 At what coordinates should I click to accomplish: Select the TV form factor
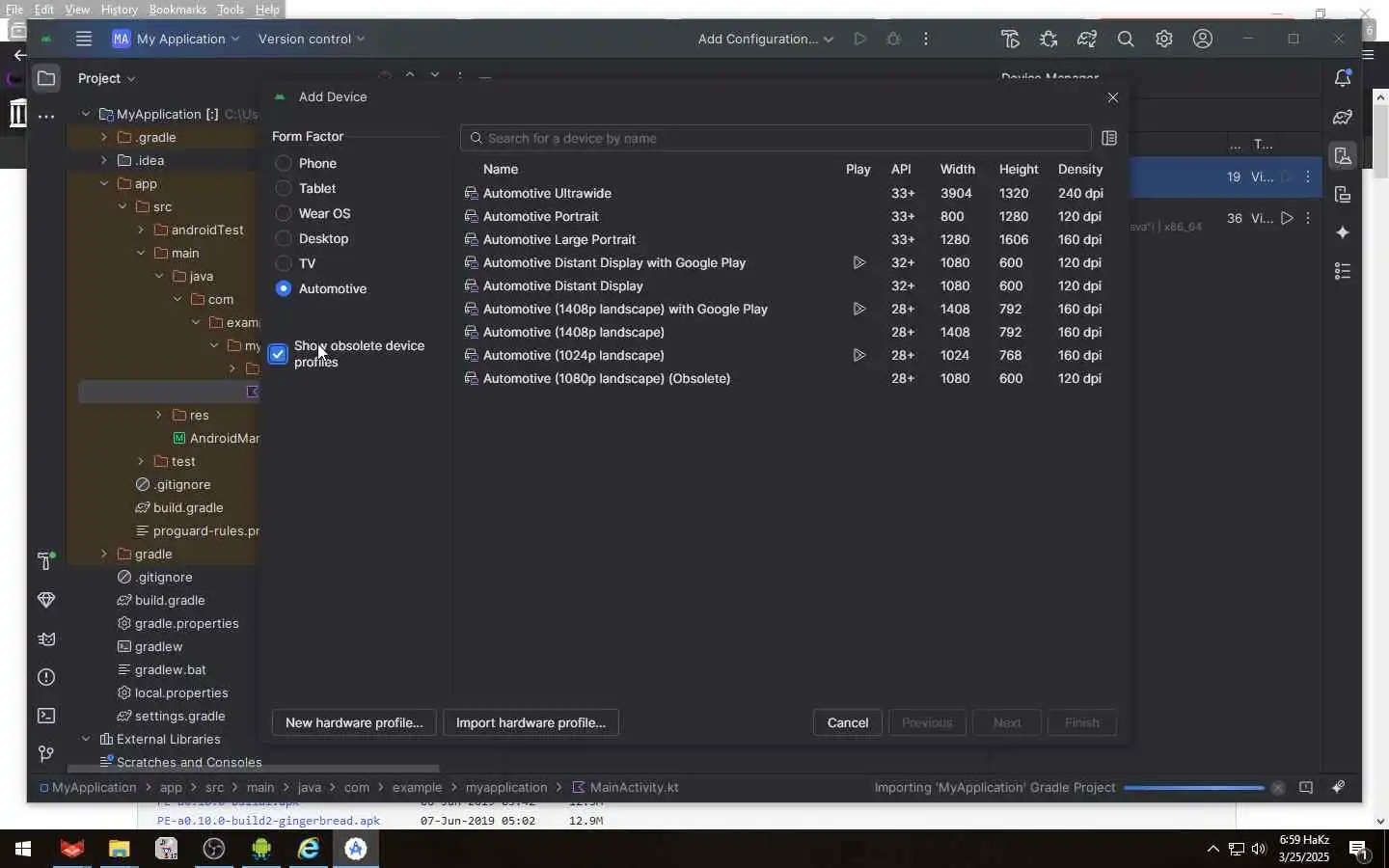click(295, 264)
